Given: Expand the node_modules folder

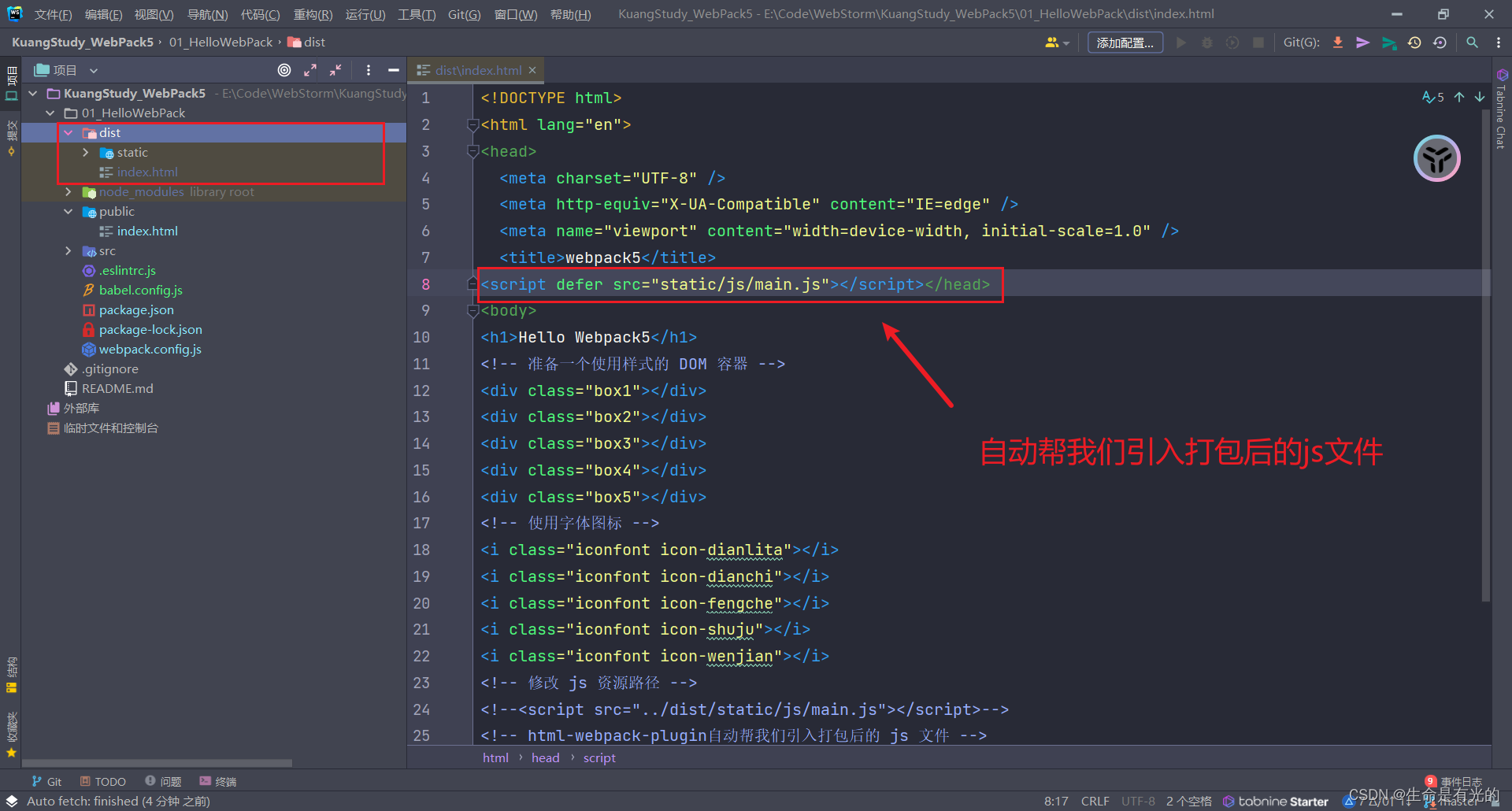Looking at the screenshot, I should [x=69, y=191].
